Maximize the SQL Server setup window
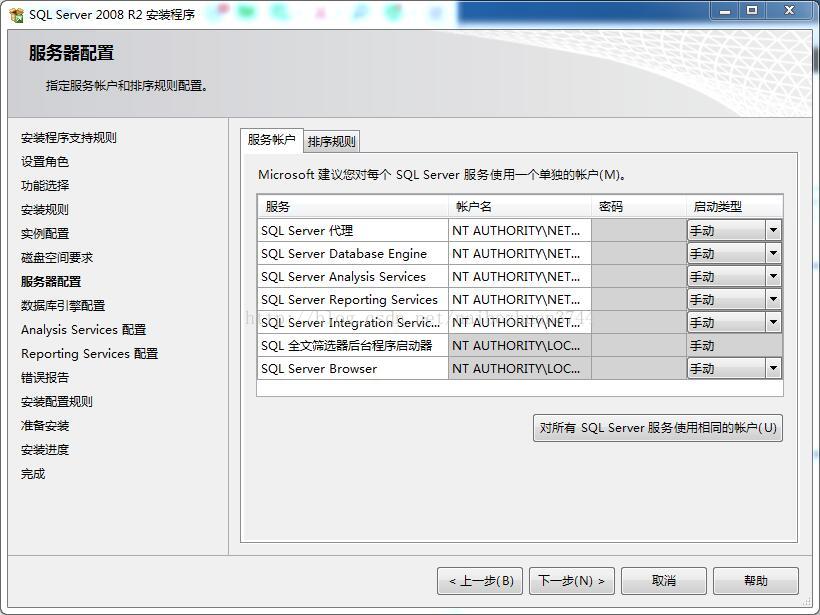Screen dimensions: 820x615 click(752, 10)
